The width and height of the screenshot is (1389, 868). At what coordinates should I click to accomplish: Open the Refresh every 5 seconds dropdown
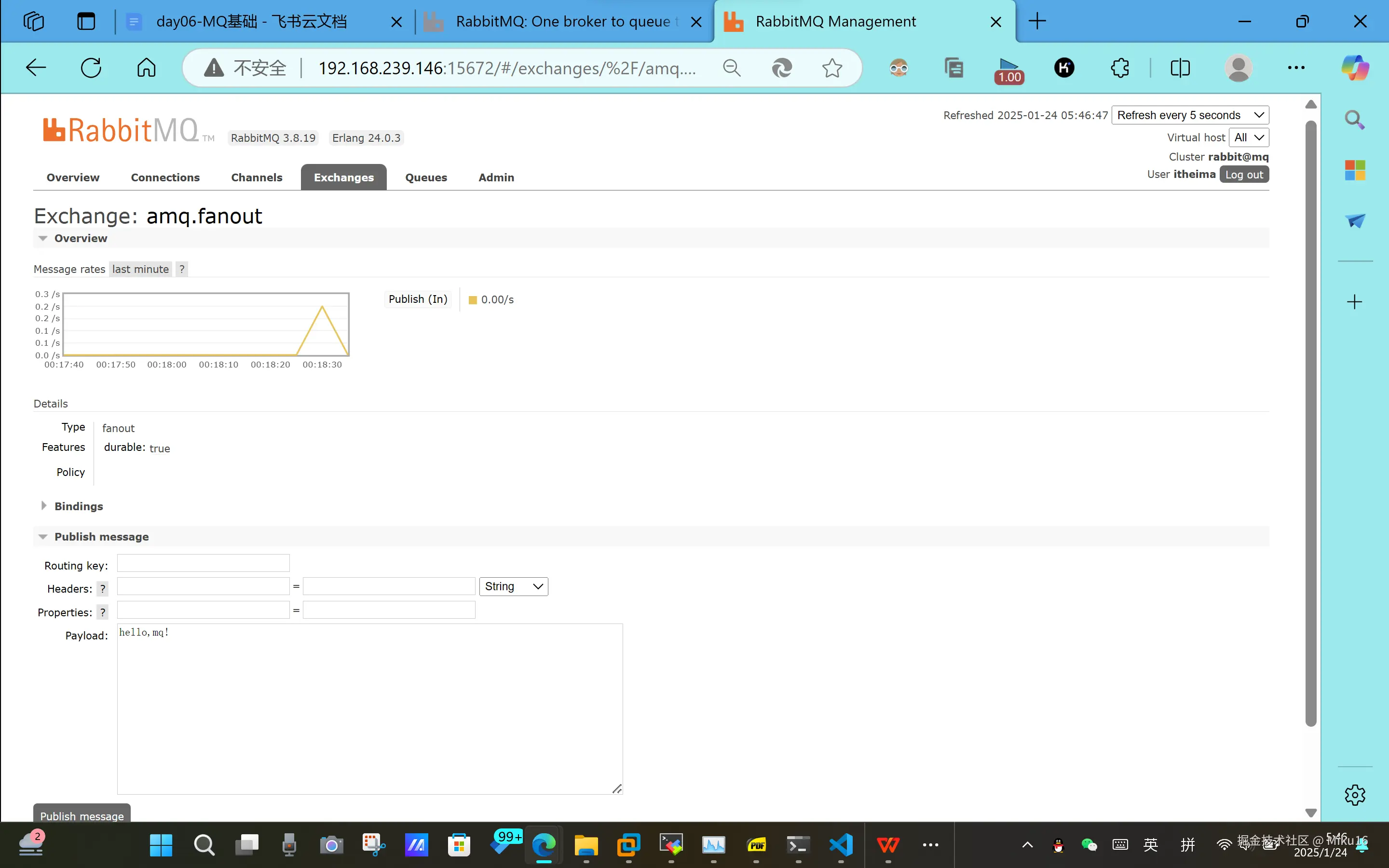click(1189, 115)
